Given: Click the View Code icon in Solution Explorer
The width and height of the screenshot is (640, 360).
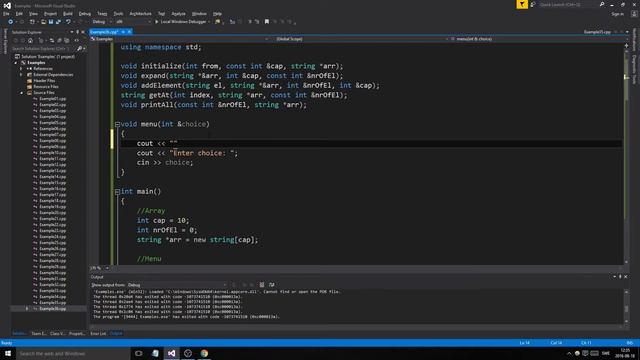Looking at the screenshot, I should click(77, 40).
